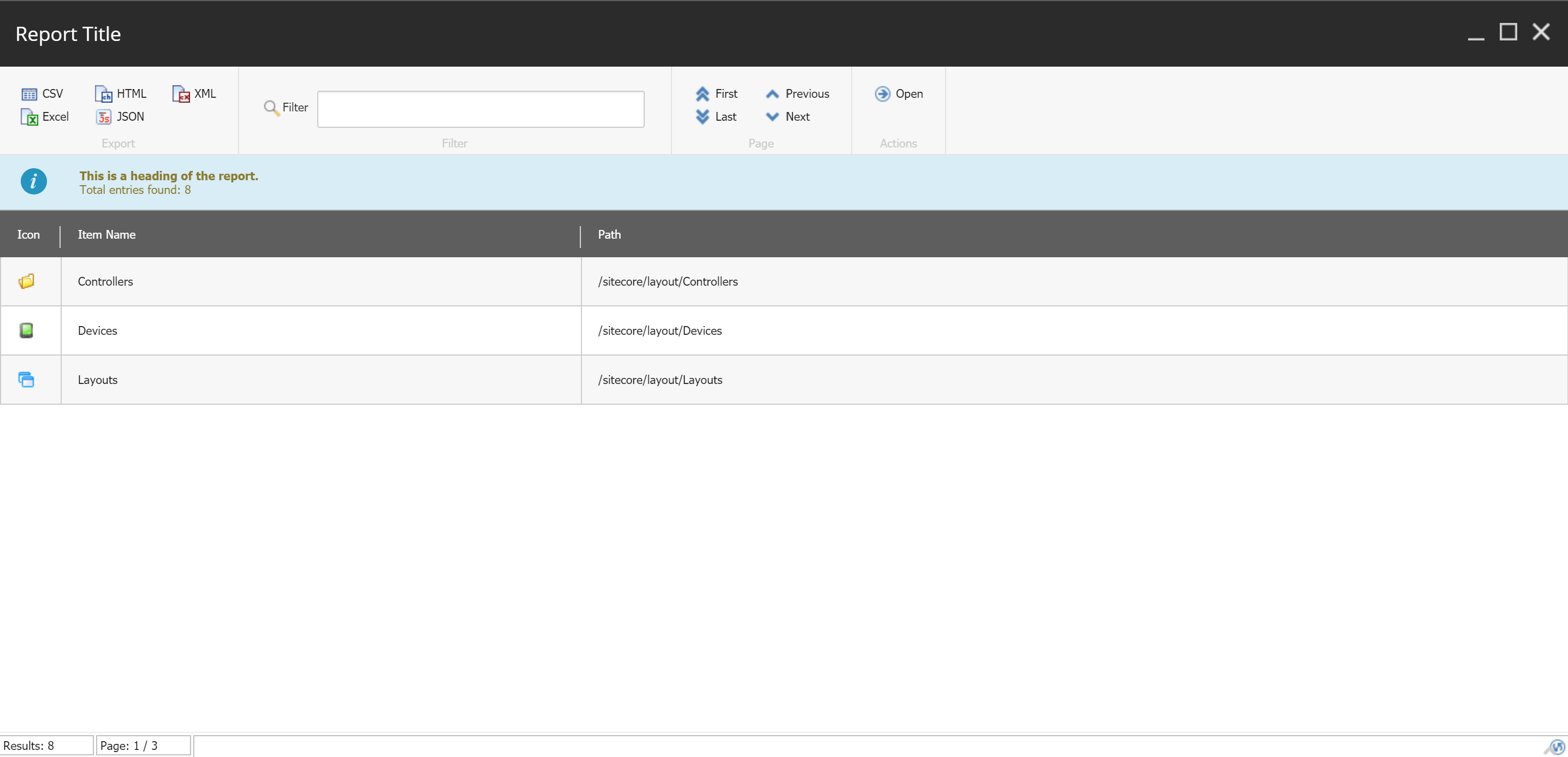Sort by the Icon column header
Screen dimensions: 1568x757
point(28,234)
